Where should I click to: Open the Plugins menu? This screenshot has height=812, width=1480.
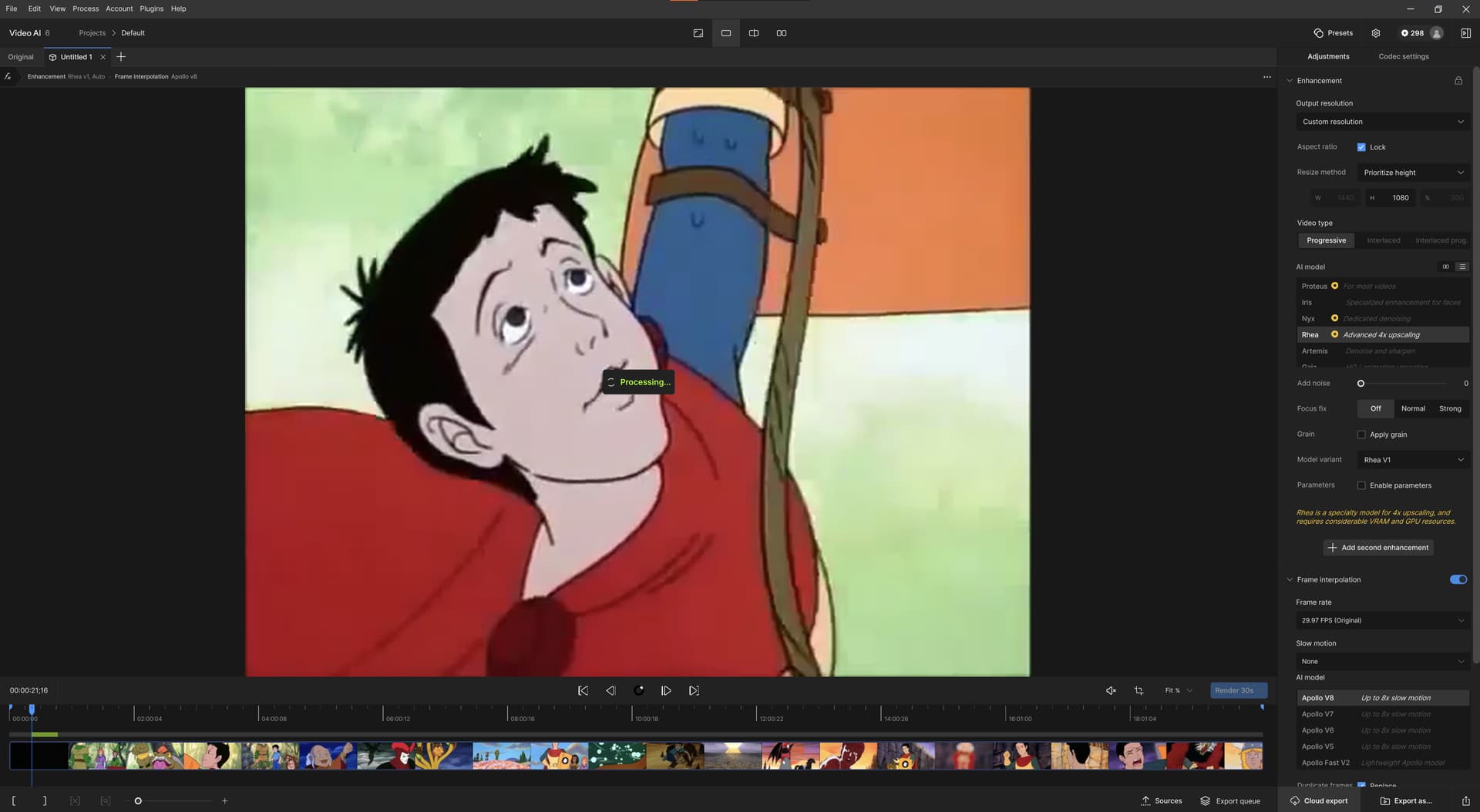pyautogui.click(x=151, y=8)
